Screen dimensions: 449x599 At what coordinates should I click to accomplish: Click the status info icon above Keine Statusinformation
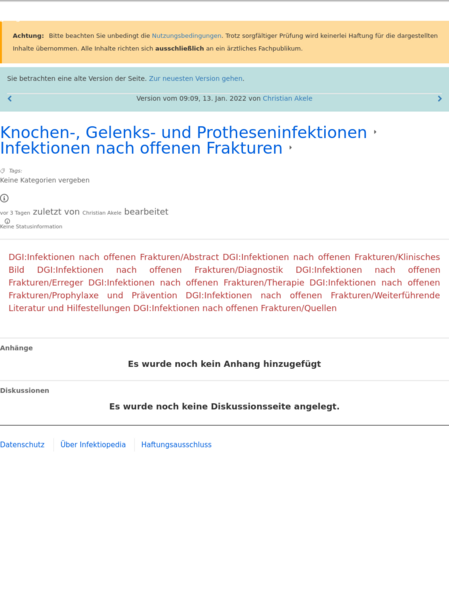click(7, 221)
